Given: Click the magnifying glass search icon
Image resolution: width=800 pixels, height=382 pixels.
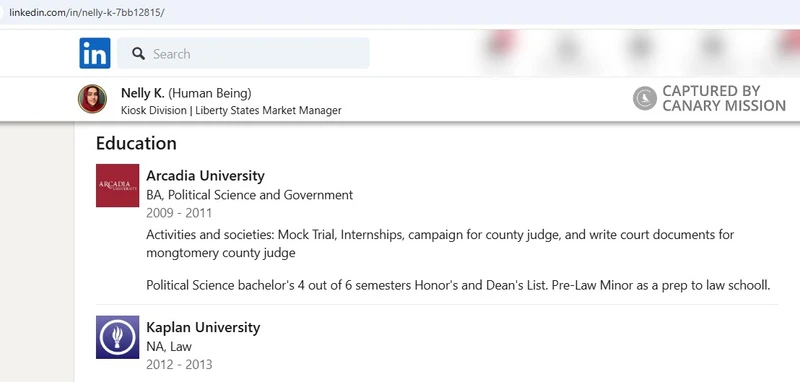Looking at the screenshot, I should click(138, 54).
